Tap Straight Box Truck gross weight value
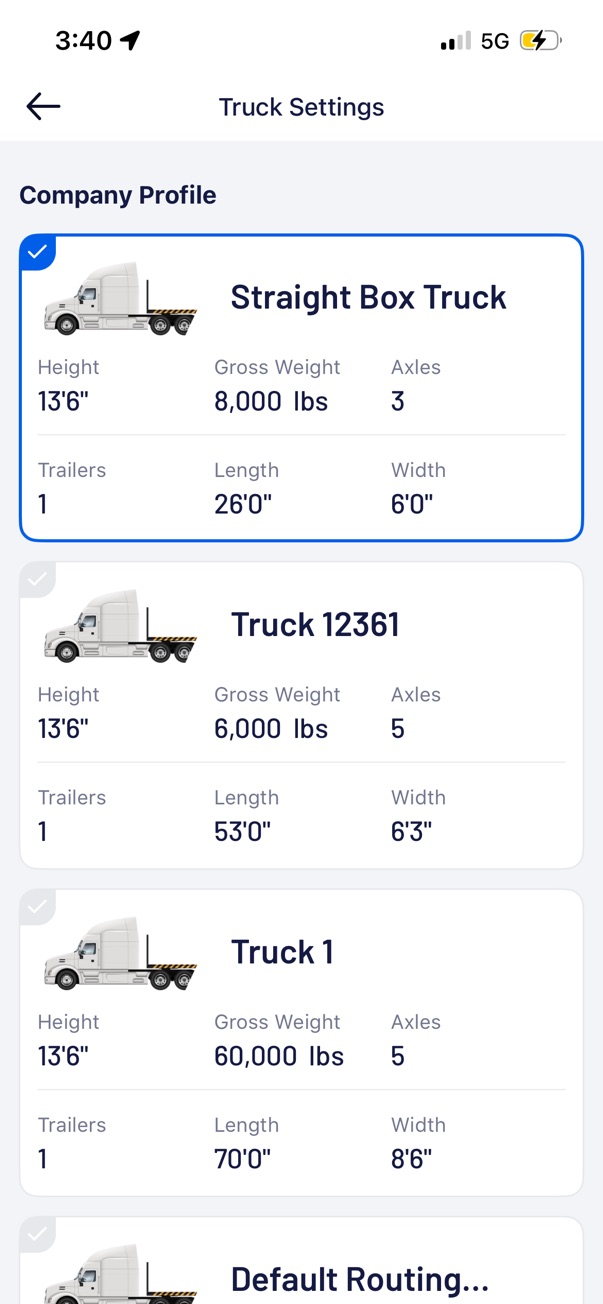This screenshot has width=603, height=1304. pos(271,402)
